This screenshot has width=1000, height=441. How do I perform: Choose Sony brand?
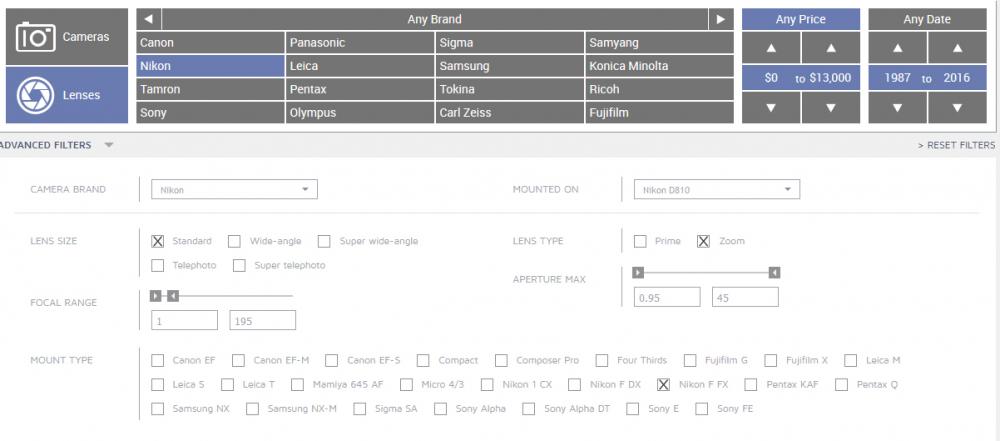210,112
